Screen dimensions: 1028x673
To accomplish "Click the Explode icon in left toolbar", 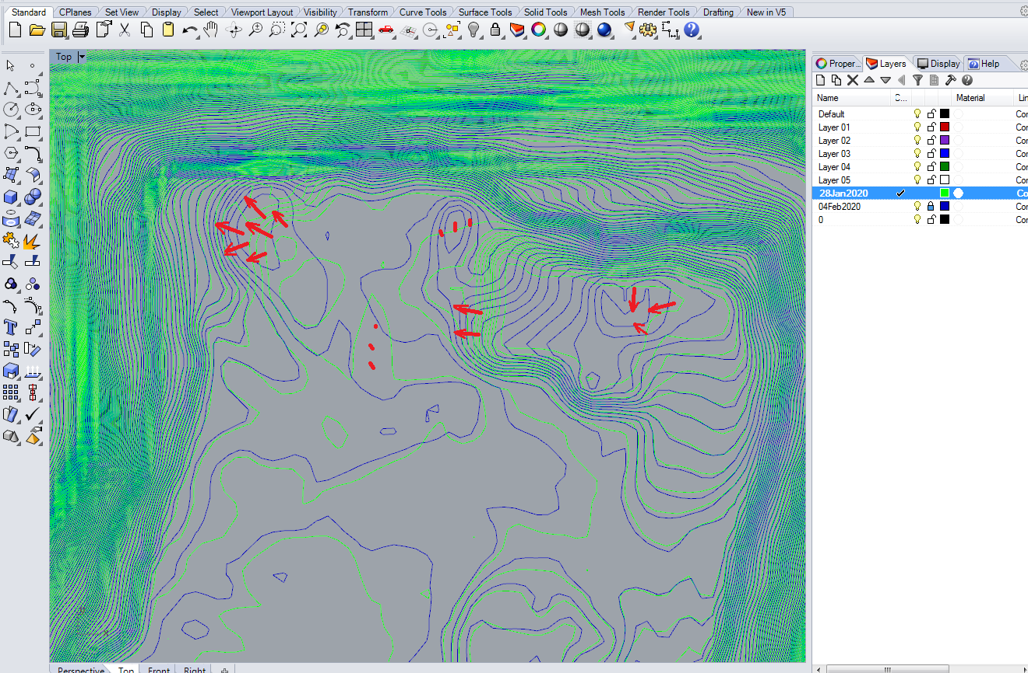I will (x=33, y=240).
